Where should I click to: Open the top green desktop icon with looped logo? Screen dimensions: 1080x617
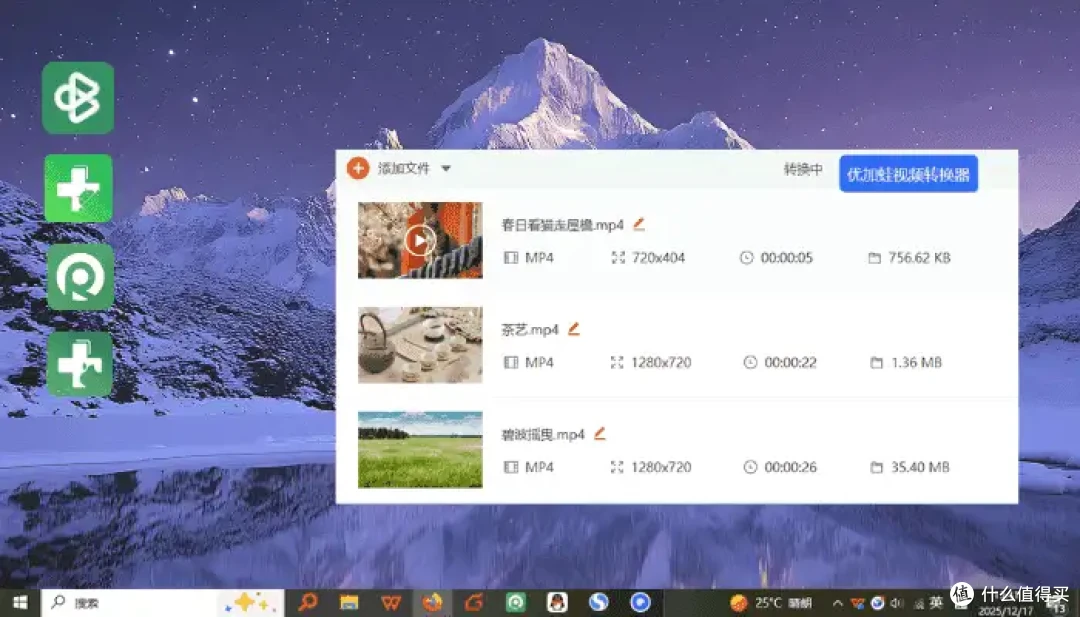pyautogui.click(x=78, y=98)
